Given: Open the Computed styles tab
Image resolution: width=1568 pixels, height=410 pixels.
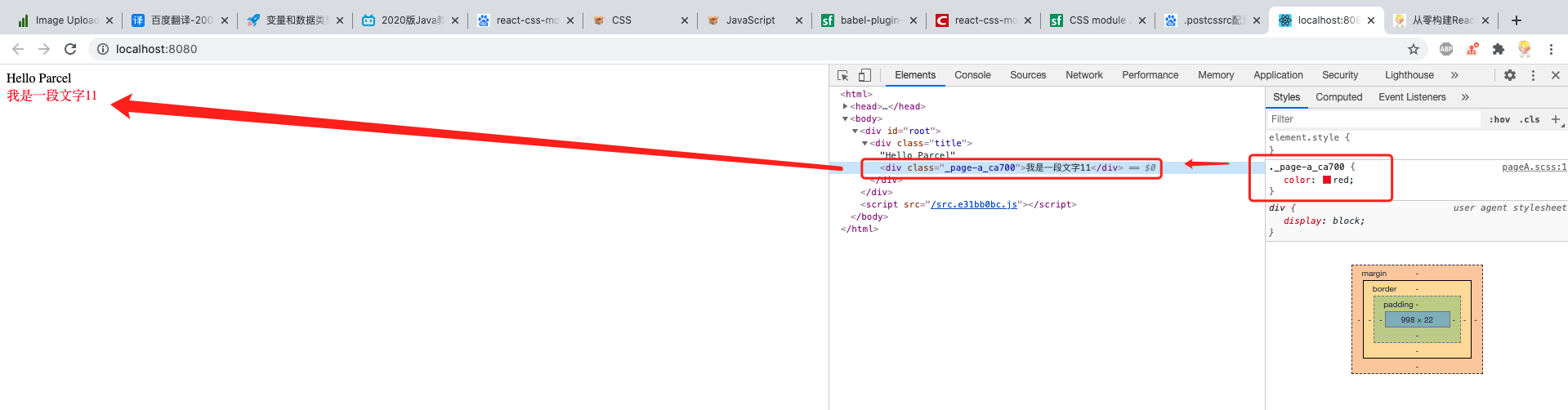Looking at the screenshot, I should point(1338,97).
